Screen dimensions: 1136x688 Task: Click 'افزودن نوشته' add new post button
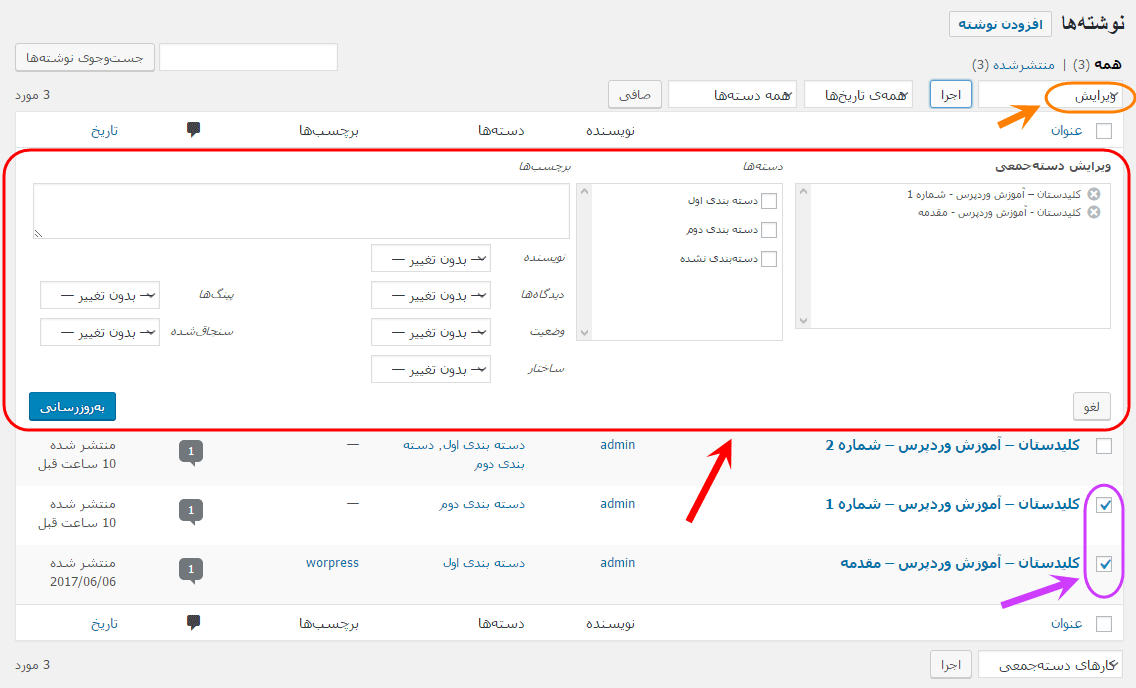click(1001, 24)
